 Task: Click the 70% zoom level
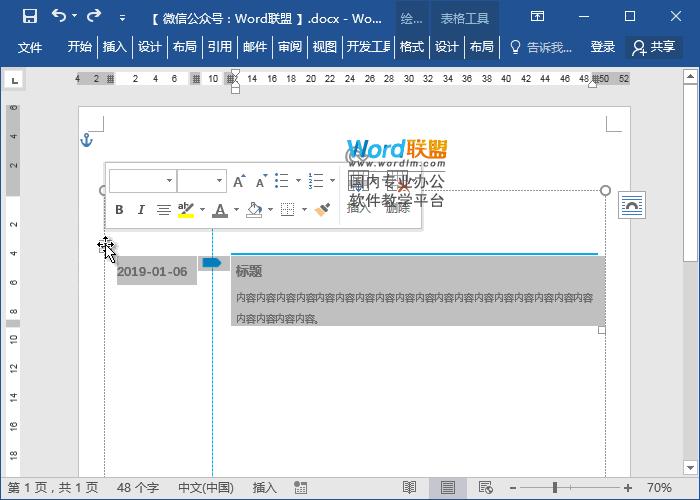click(x=659, y=488)
